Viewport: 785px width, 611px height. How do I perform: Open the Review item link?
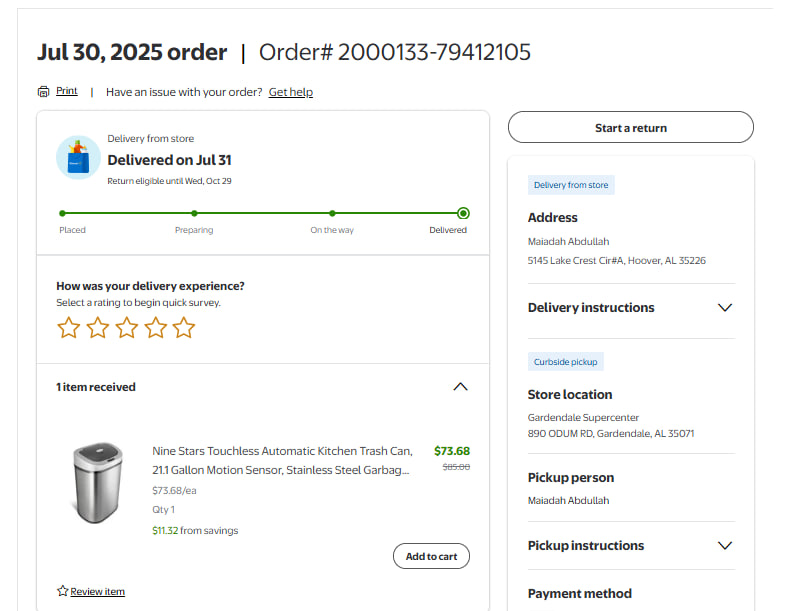pos(97,592)
